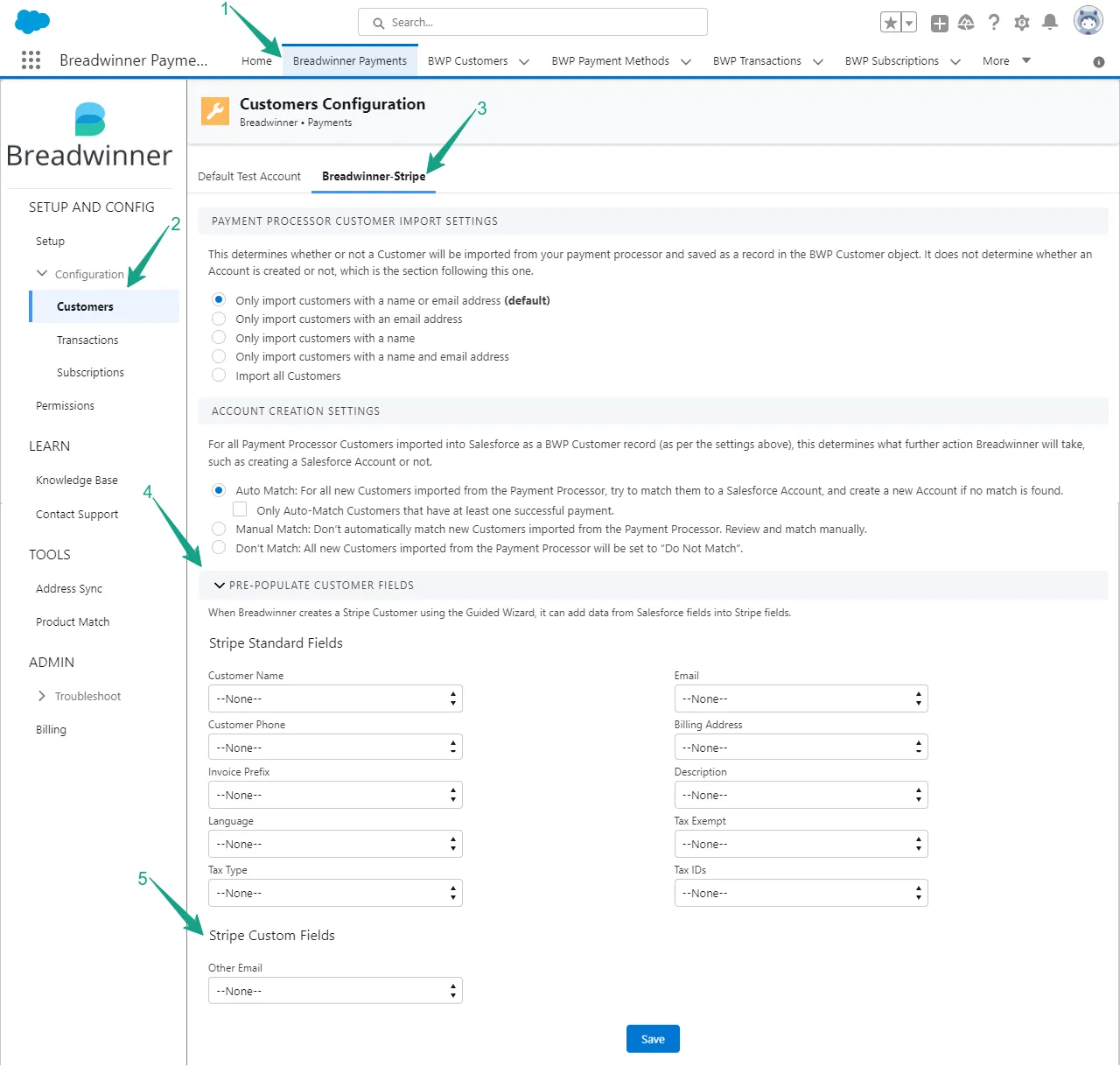Enable 'Only Auto-Match Customers' successful payment checkbox
This screenshot has width=1120, height=1067.
point(240,509)
